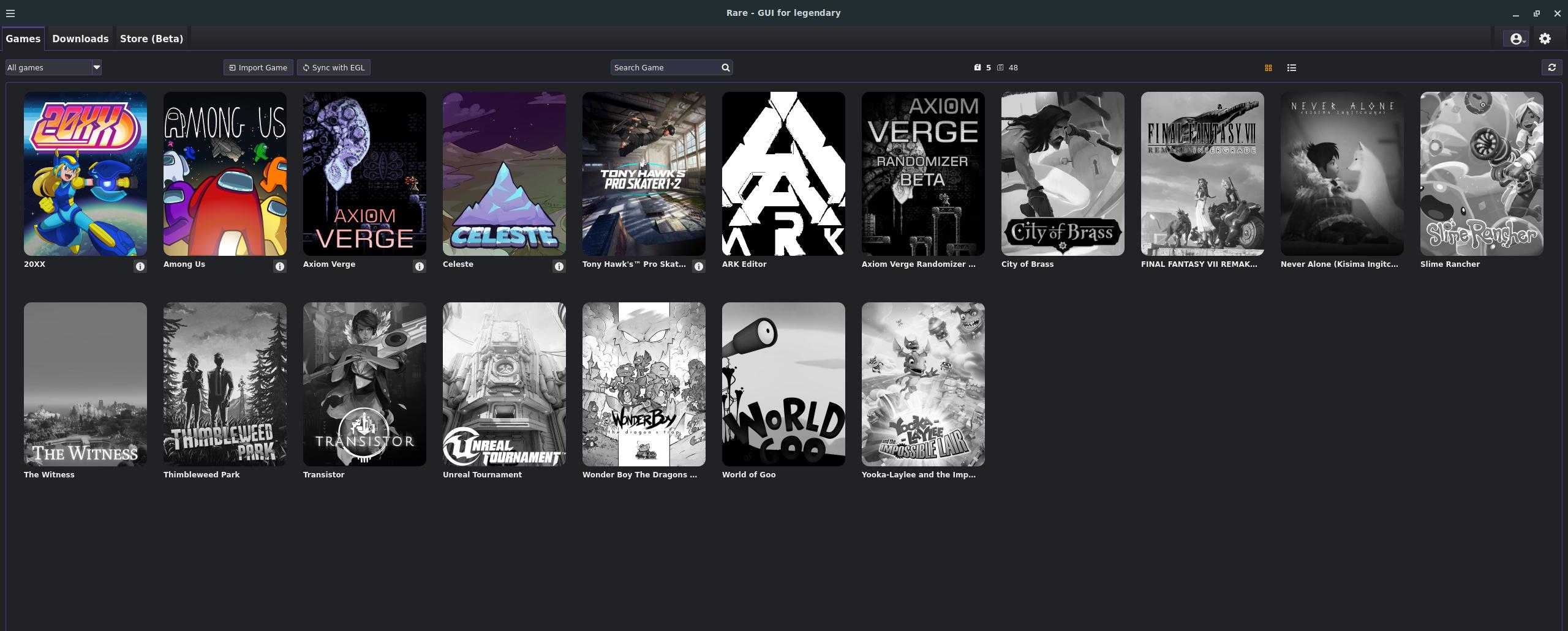Switch to the Games tab
The width and height of the screenshot is (1568, 631).
[23, 39]
